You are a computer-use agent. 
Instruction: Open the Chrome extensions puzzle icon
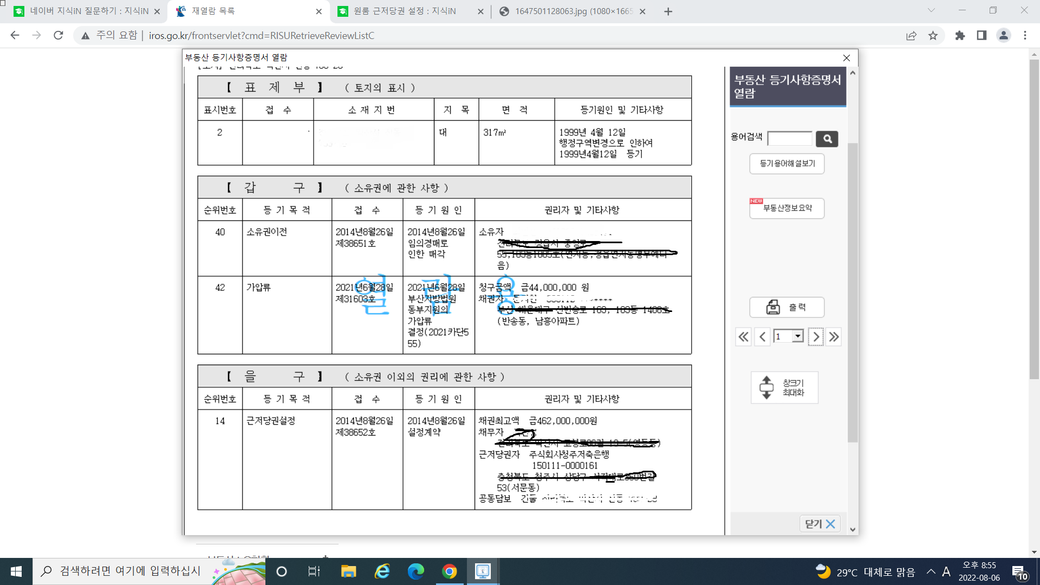960,36
